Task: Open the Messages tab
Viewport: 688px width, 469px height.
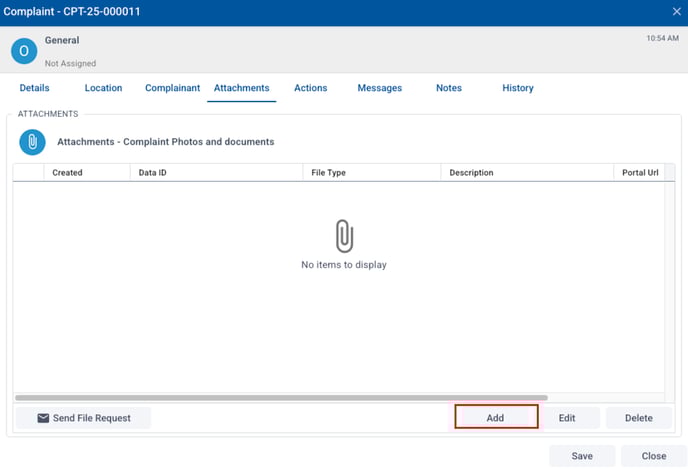Action: 379,88
